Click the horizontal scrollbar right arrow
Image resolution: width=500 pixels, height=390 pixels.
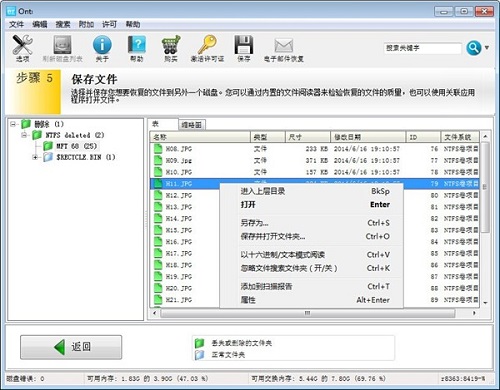coord(474,313)
